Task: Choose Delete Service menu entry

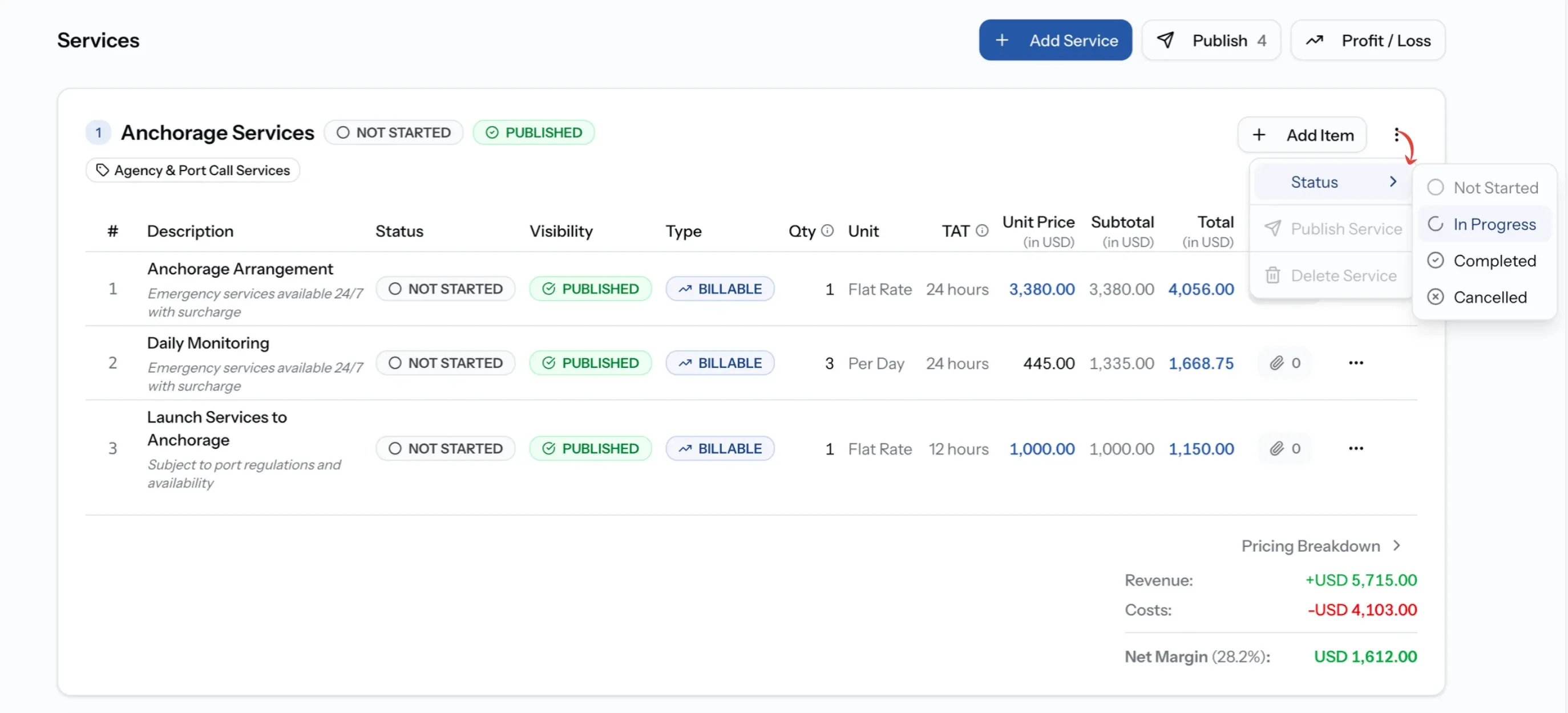Action: coord(1332,276)
